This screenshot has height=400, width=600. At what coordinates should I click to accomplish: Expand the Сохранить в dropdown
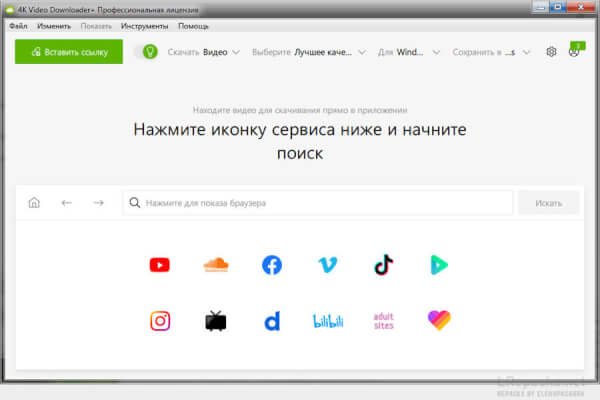491,52
